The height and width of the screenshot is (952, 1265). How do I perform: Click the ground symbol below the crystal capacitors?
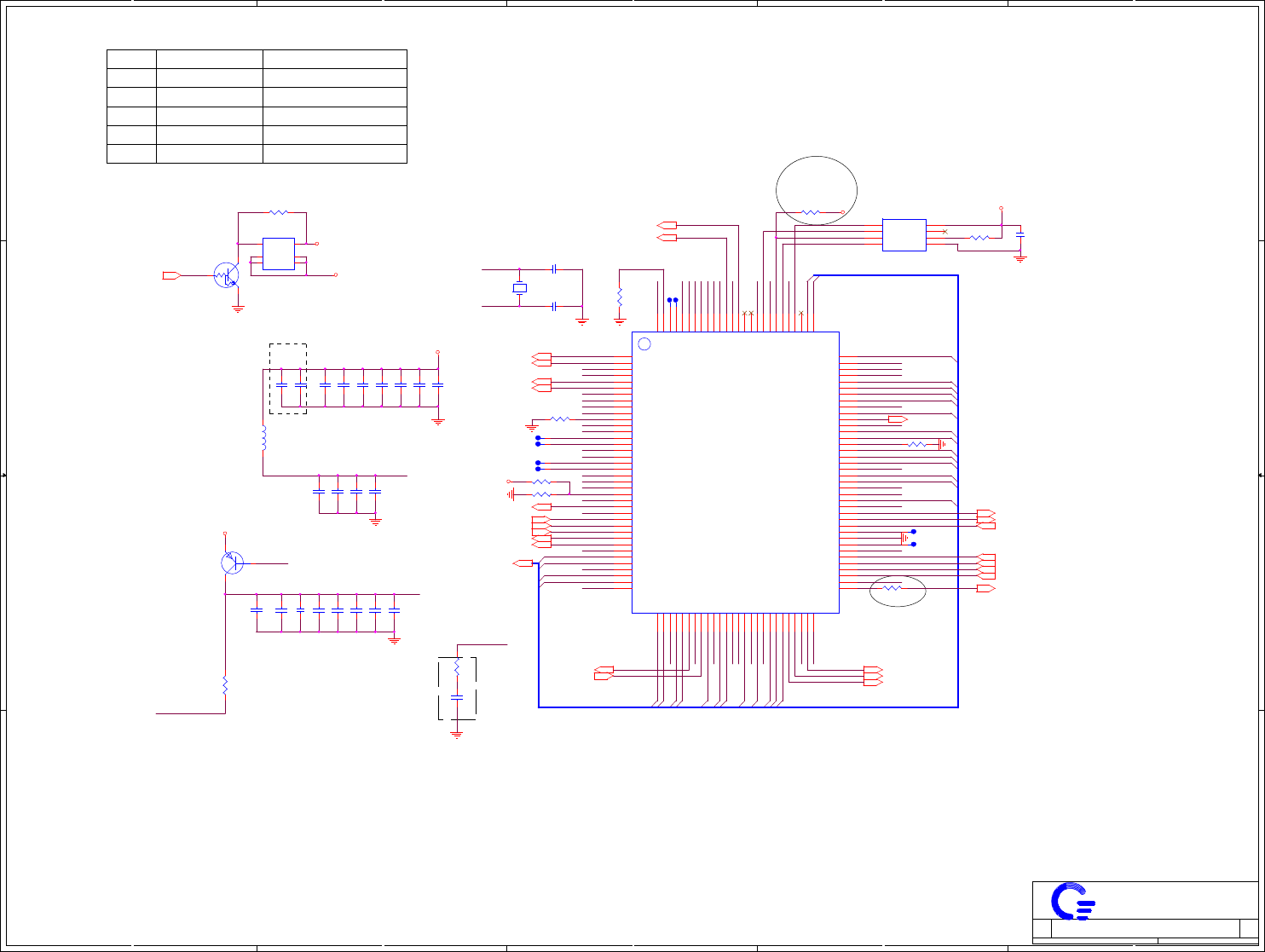pyautogui.click(x=582, y=321)
